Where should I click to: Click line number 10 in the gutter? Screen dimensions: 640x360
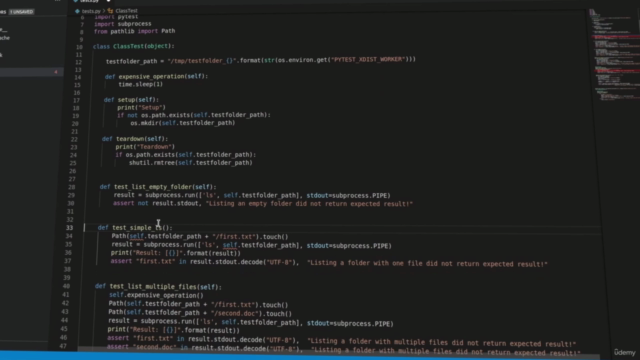pos(79,47)
